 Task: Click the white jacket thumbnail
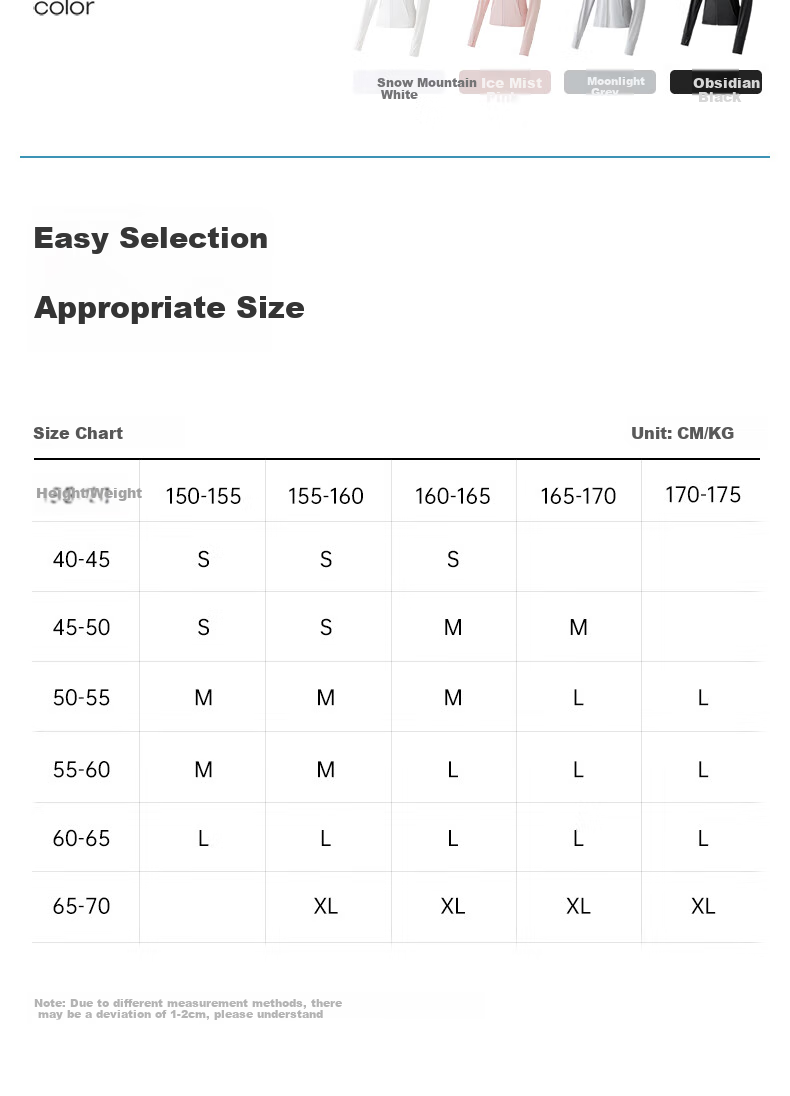[x=392, y=27]
